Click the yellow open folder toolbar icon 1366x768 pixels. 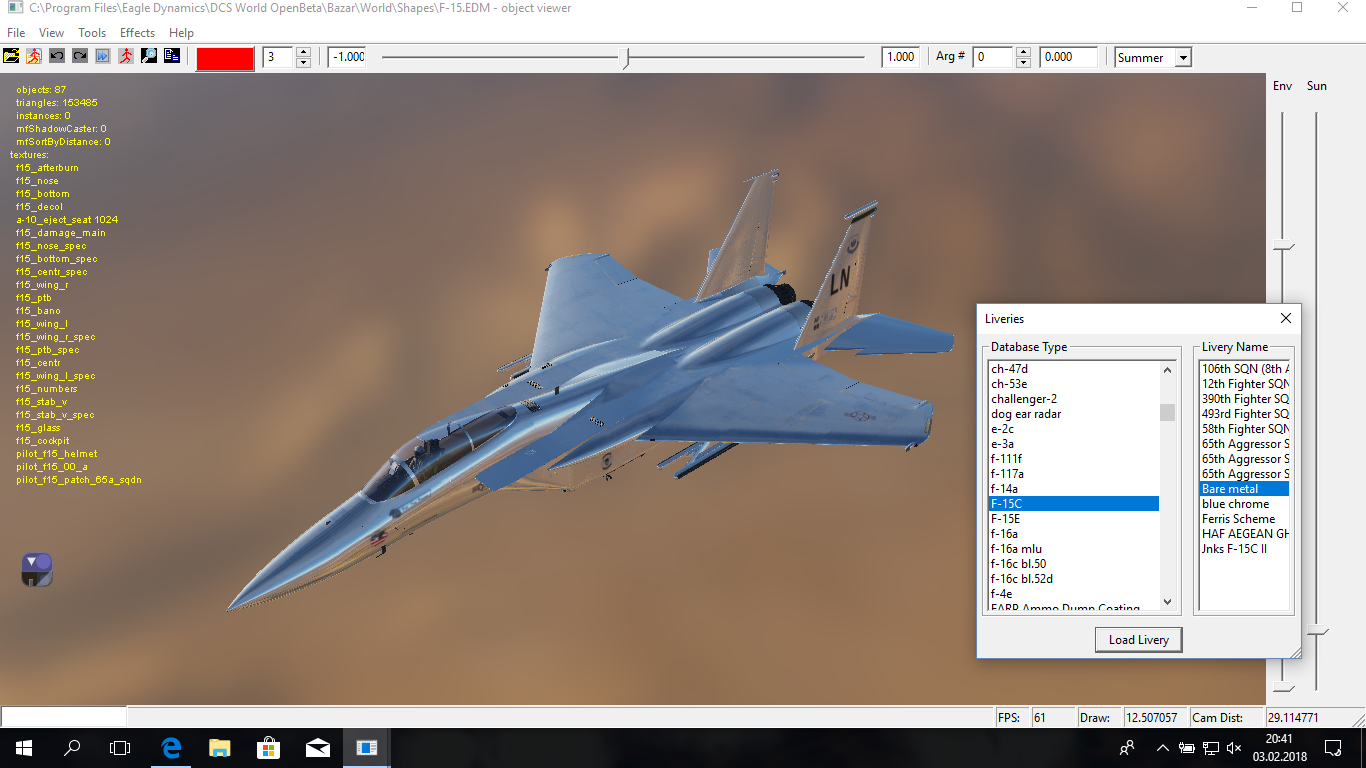pos(11,56)
